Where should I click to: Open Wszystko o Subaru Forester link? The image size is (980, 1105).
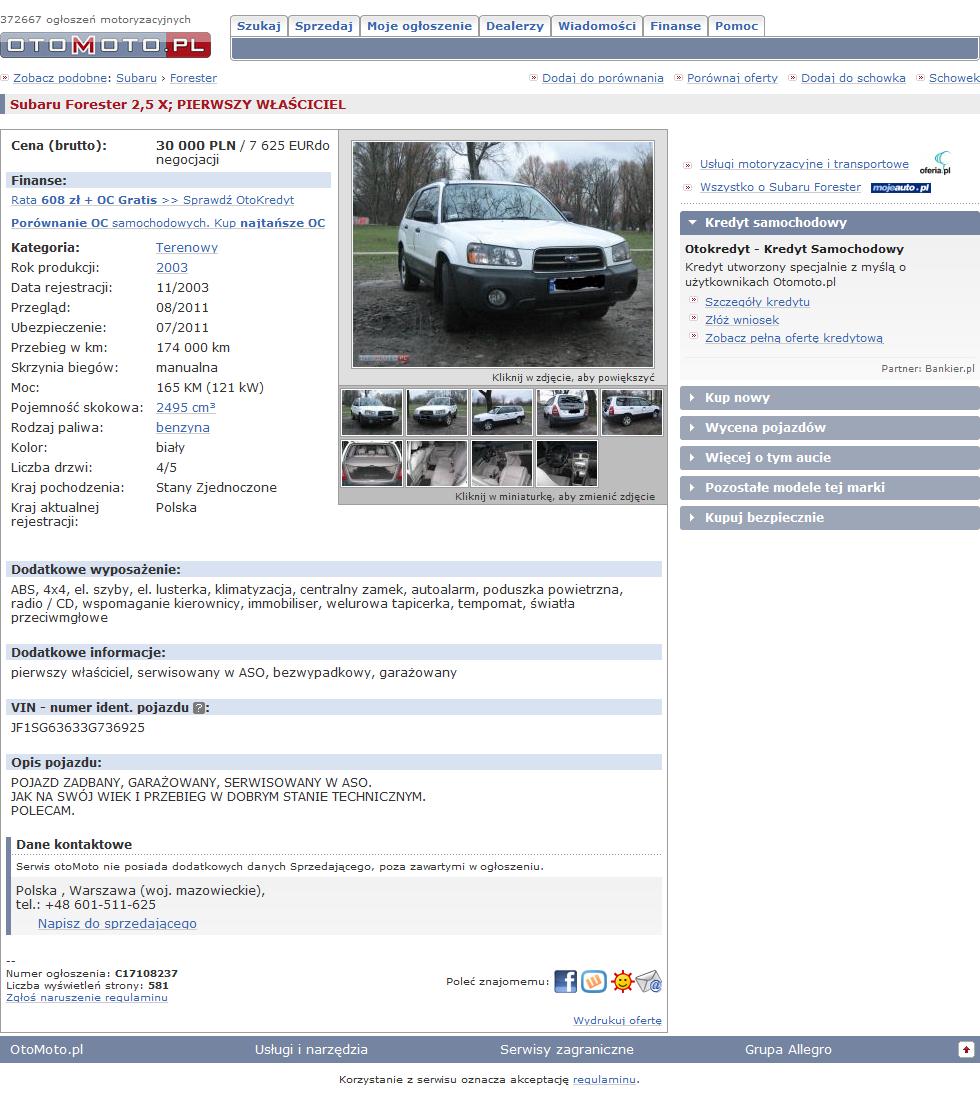click(780, 187)
